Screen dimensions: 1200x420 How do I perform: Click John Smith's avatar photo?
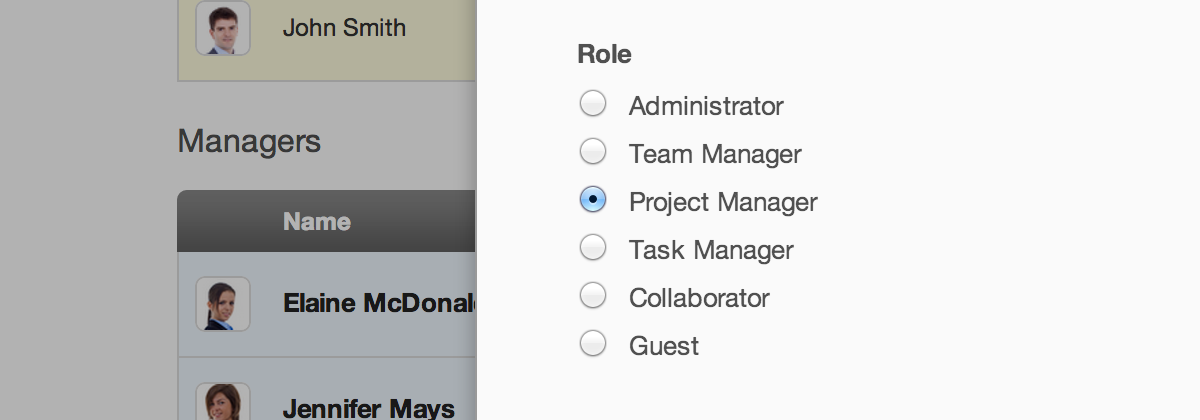(x=223, y=28)
